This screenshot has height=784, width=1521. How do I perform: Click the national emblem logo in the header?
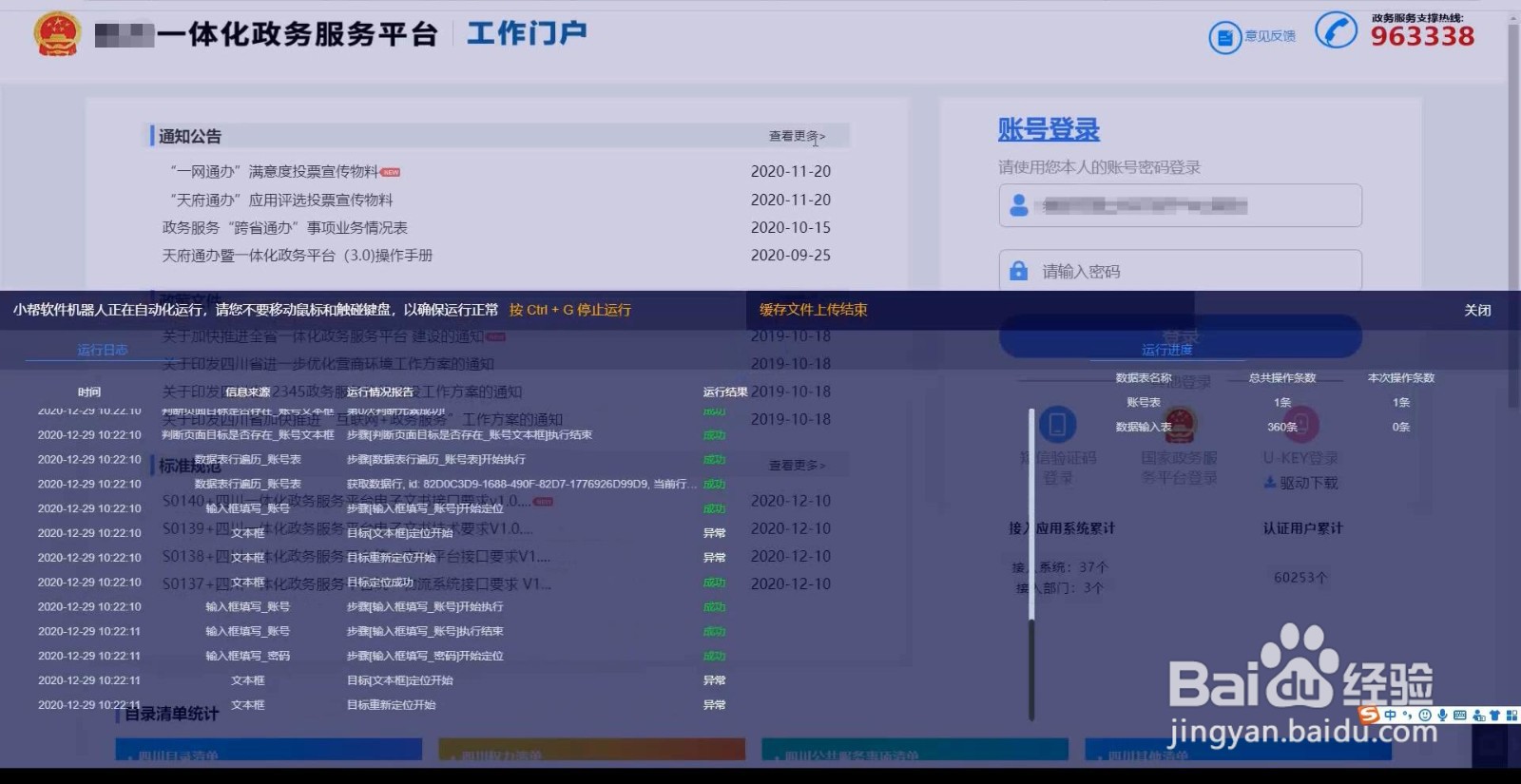click(57, 34)
